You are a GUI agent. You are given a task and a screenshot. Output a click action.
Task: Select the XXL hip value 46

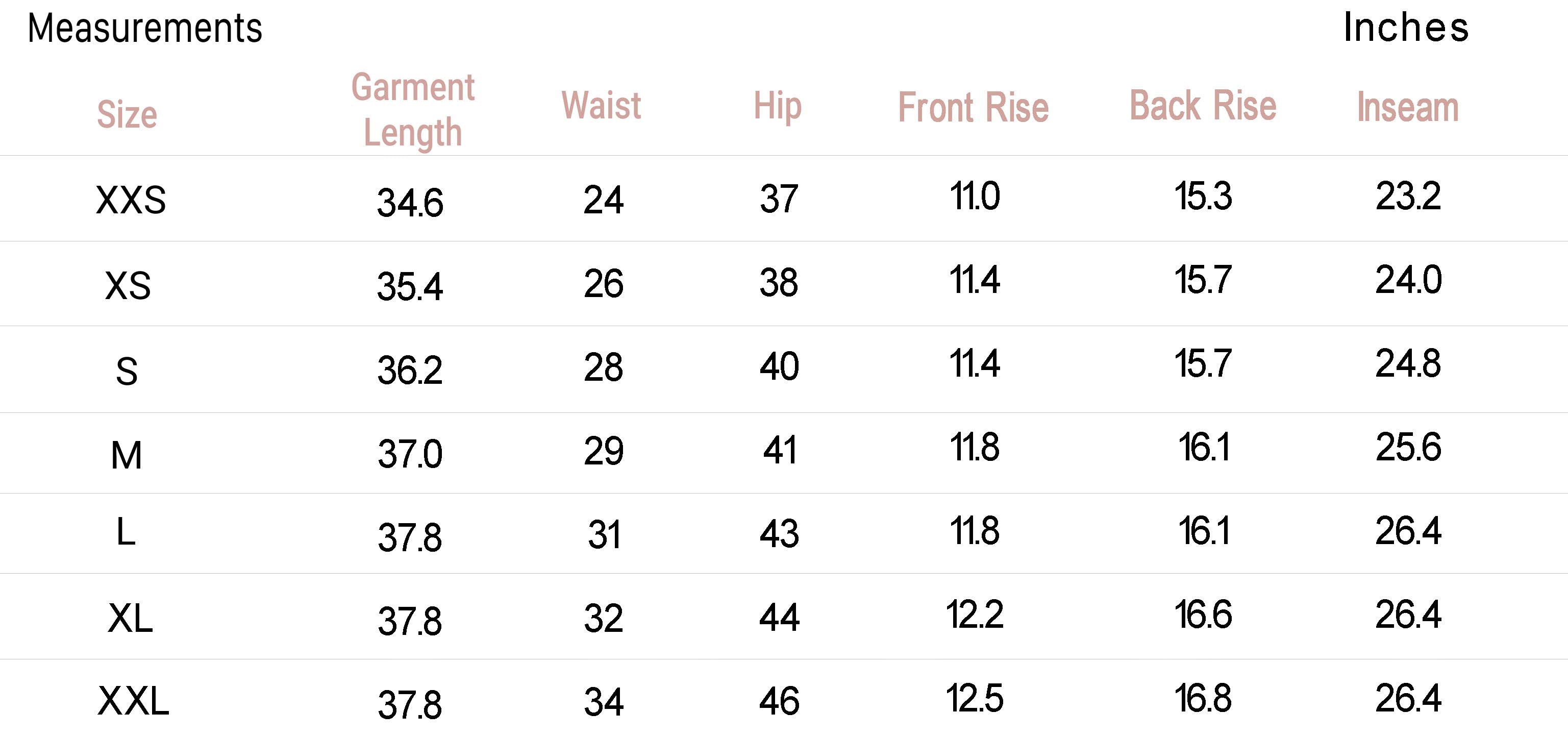pyautogui.click(x=779, y=700)
